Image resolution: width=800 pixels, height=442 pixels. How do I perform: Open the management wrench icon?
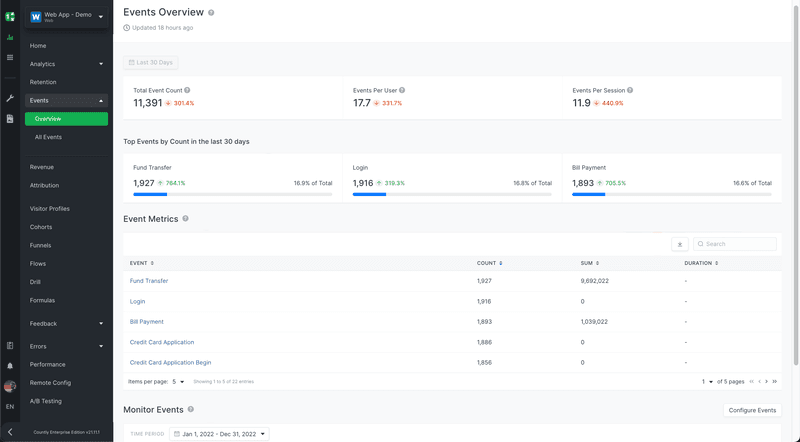[10, 98]
